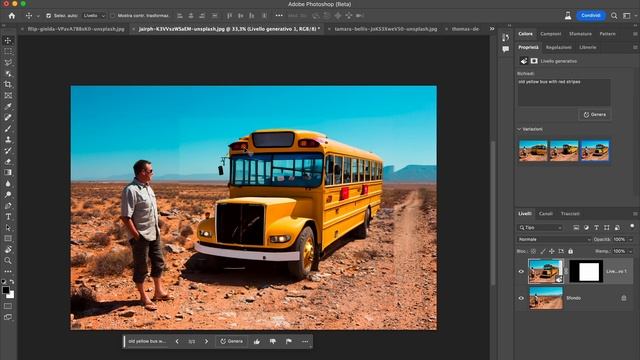Switch to the Canali tab
This screenshot has height=360, width=640.
546,213
